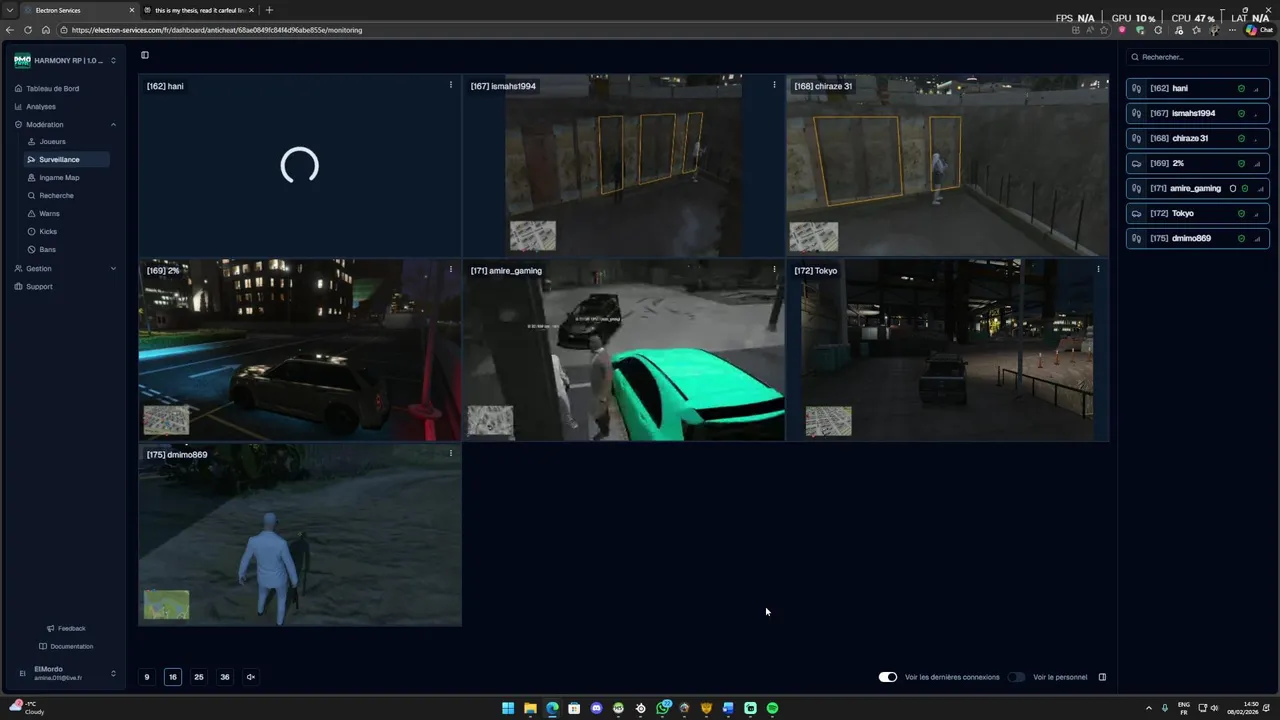This screenshot has height=720, width=1280.
Task: Open Spotify from taskbar
Action: (x=772, y=708)
